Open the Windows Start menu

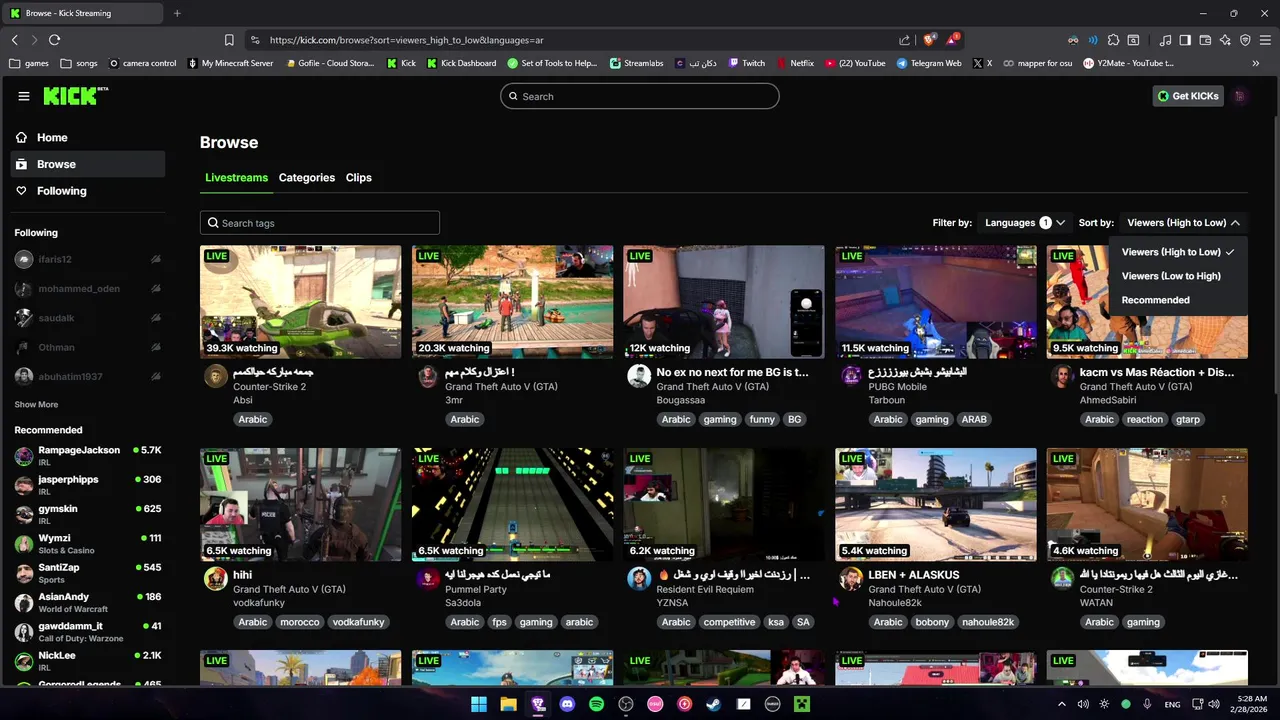tap(479, 704)
